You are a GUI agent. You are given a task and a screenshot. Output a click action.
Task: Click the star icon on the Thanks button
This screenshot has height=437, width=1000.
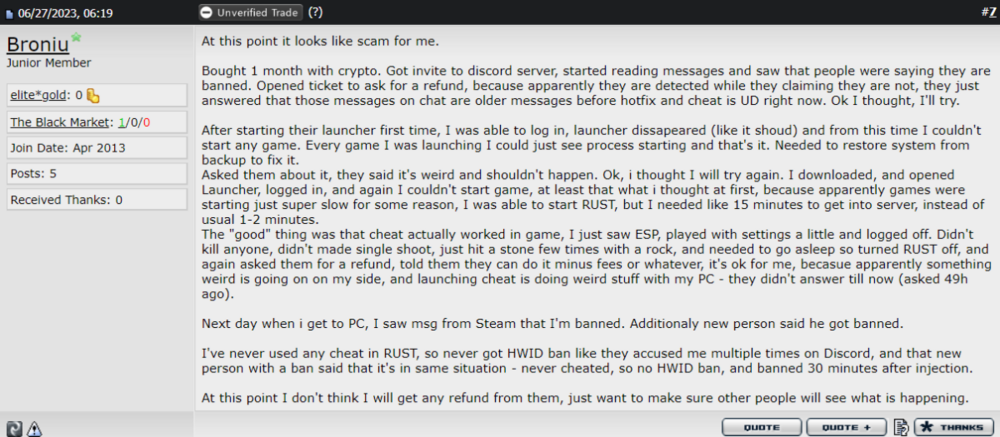click(925, 427)
